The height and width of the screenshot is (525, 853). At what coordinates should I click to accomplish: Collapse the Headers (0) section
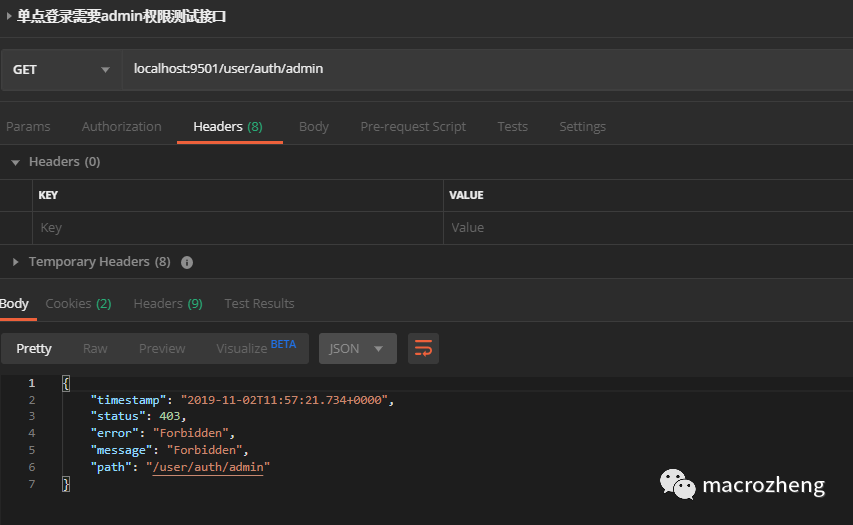point(15,162)
